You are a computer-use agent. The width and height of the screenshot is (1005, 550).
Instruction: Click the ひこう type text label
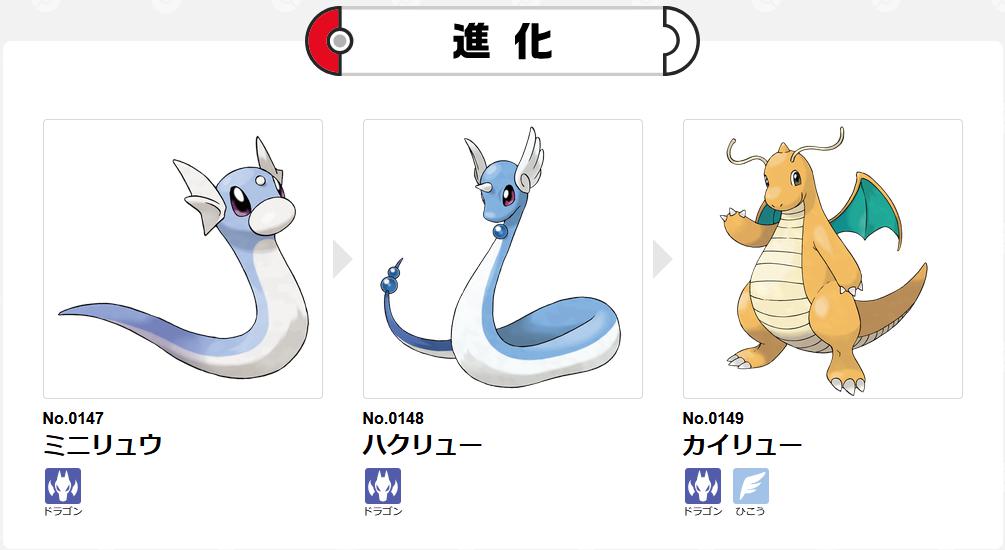tap(751, 512)
